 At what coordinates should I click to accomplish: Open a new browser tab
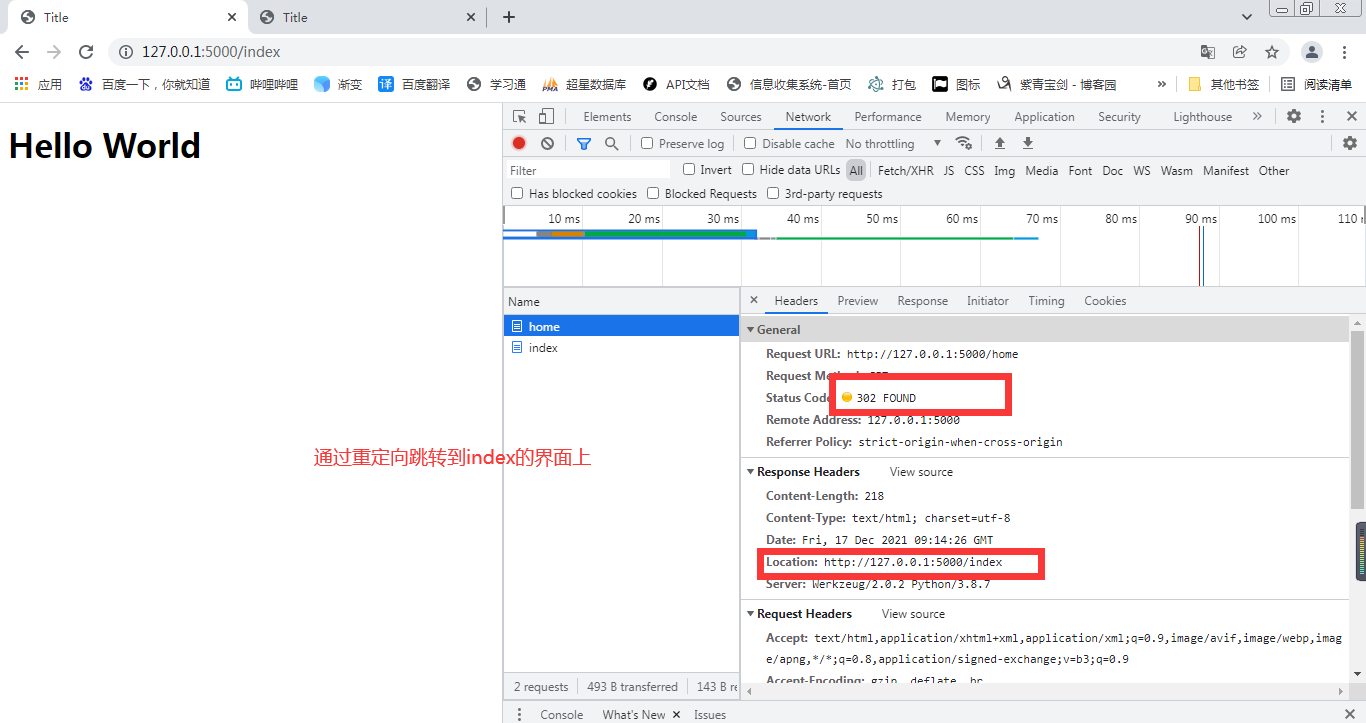click(x=509, y=17)
